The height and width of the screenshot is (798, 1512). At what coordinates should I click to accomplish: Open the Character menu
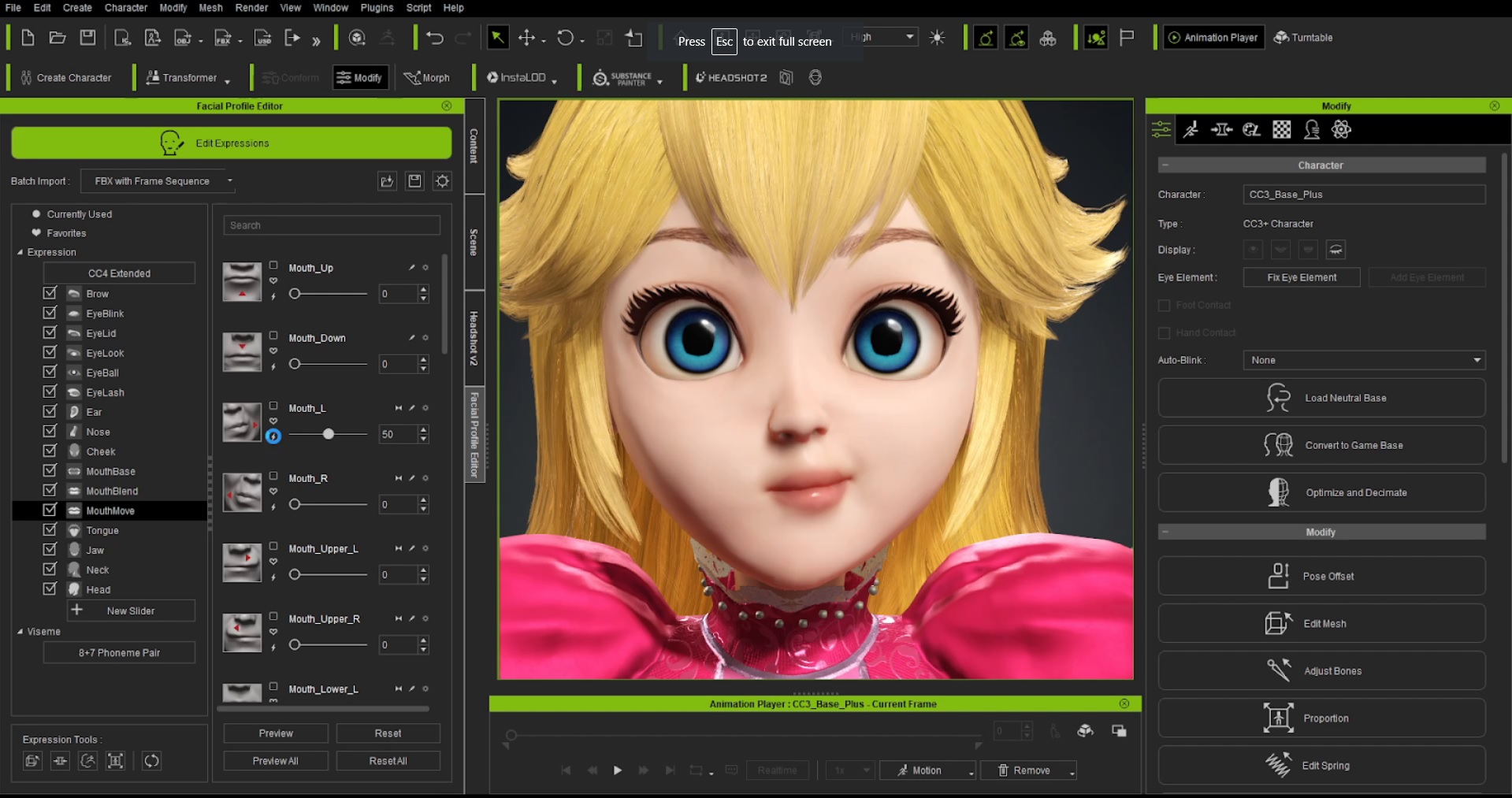126,8
